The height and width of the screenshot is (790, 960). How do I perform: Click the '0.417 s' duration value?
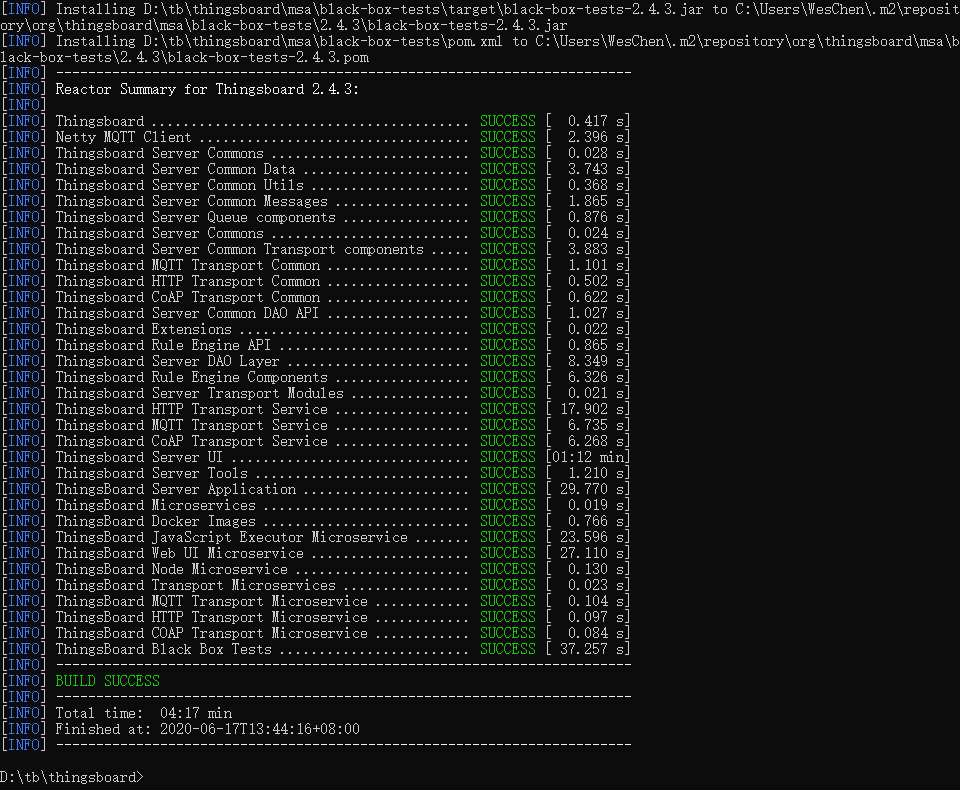596,121
